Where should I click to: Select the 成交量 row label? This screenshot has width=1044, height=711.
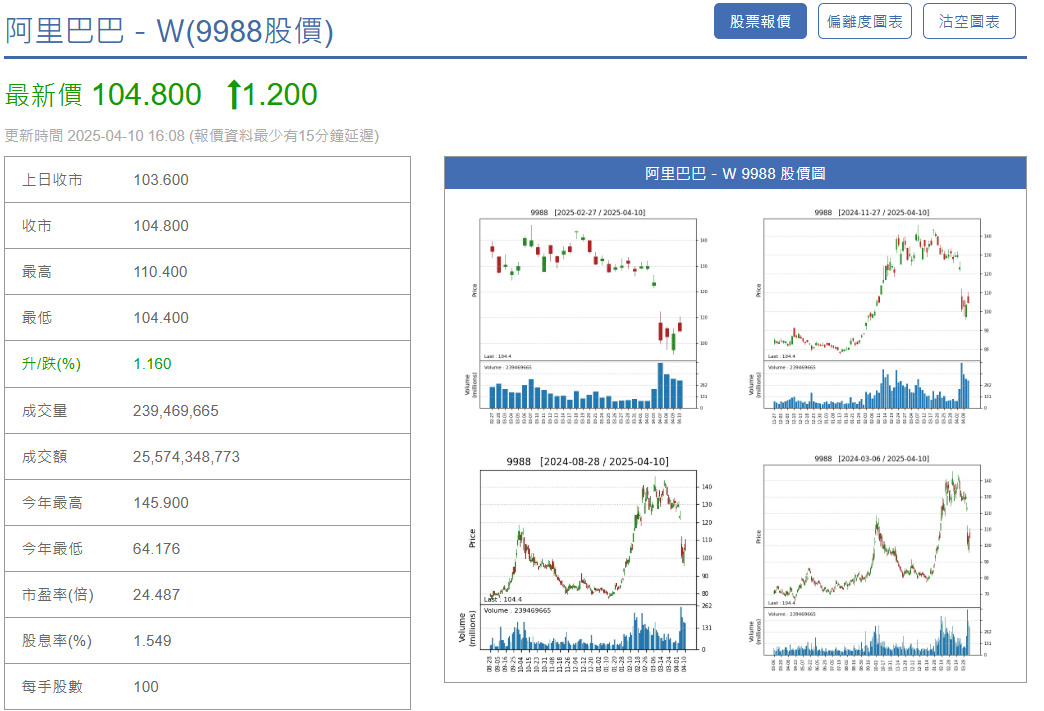tap(45, 411)
